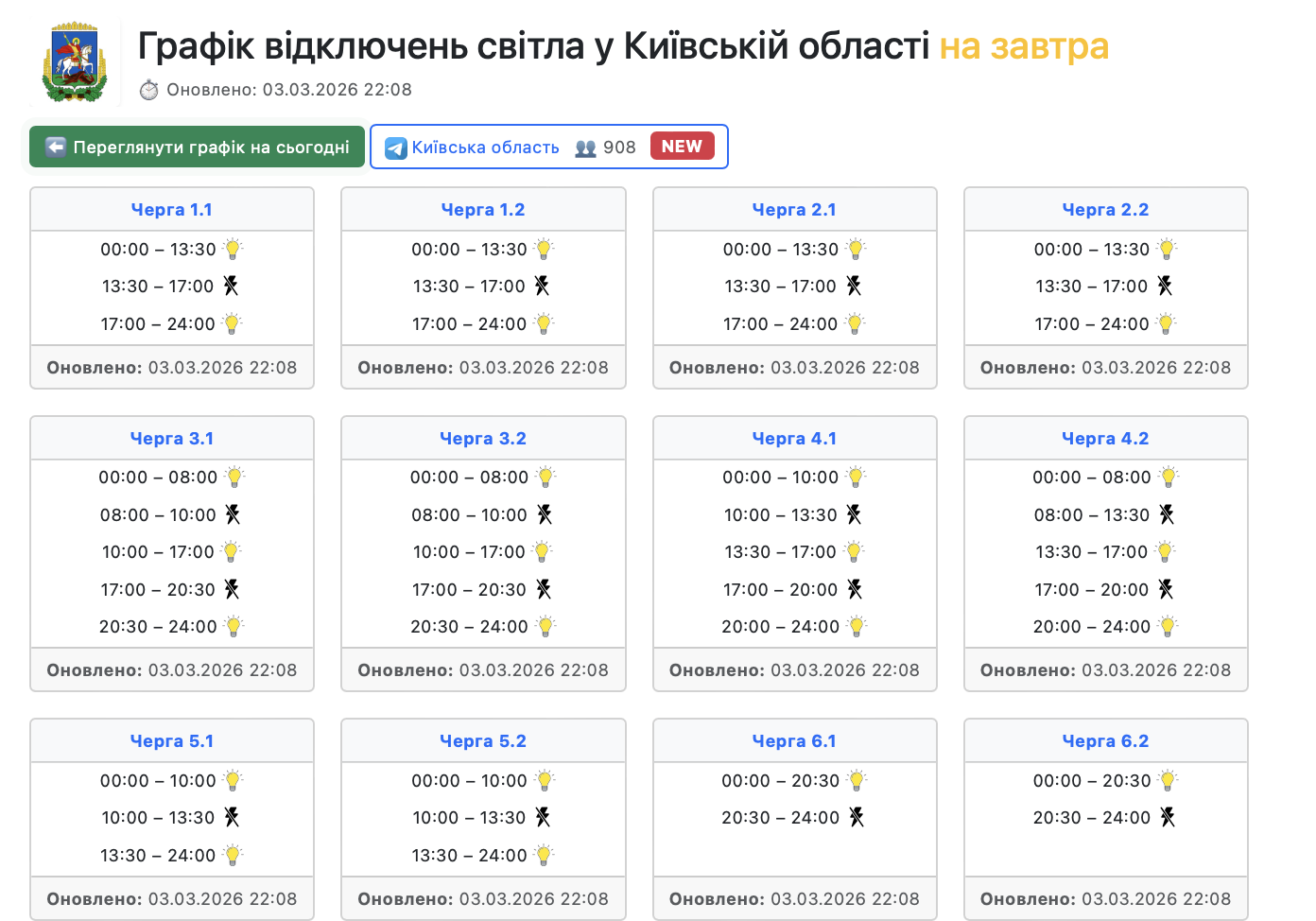Click the subscribers icon next to 908
Image resolution: width=1316 pixels, height=921 pixels.
click(x=585, y=148)
